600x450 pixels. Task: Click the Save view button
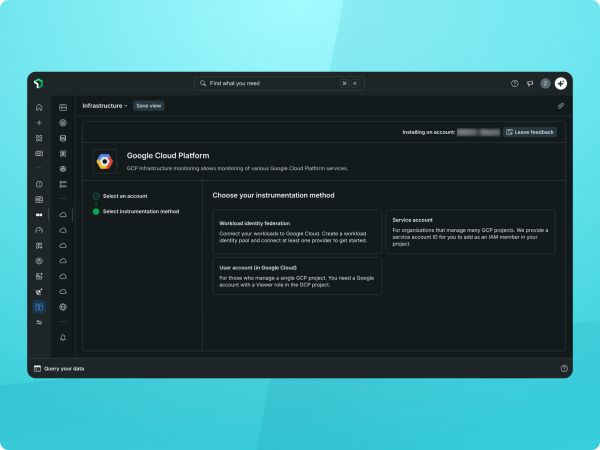pyautogui.click(x=149, y=106)
